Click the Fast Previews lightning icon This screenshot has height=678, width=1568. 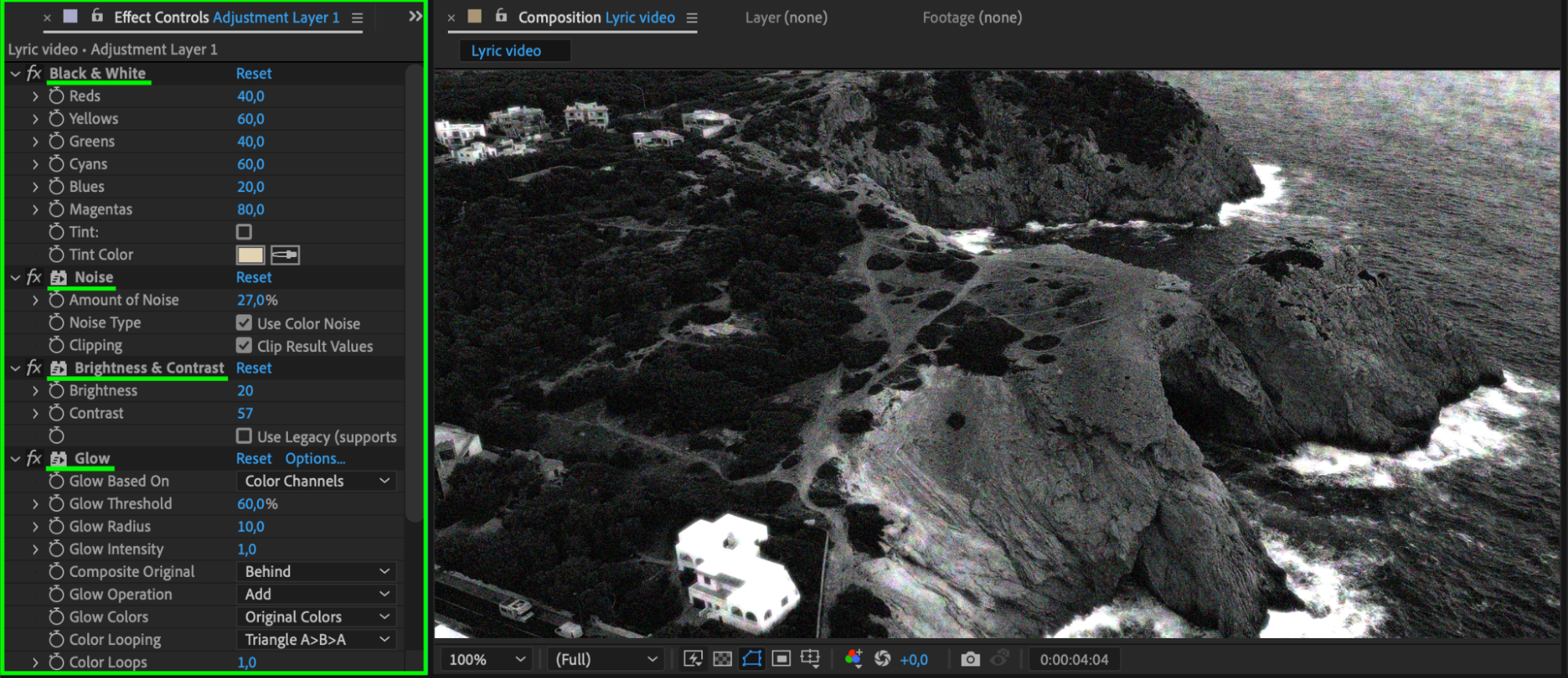(693, 659)
